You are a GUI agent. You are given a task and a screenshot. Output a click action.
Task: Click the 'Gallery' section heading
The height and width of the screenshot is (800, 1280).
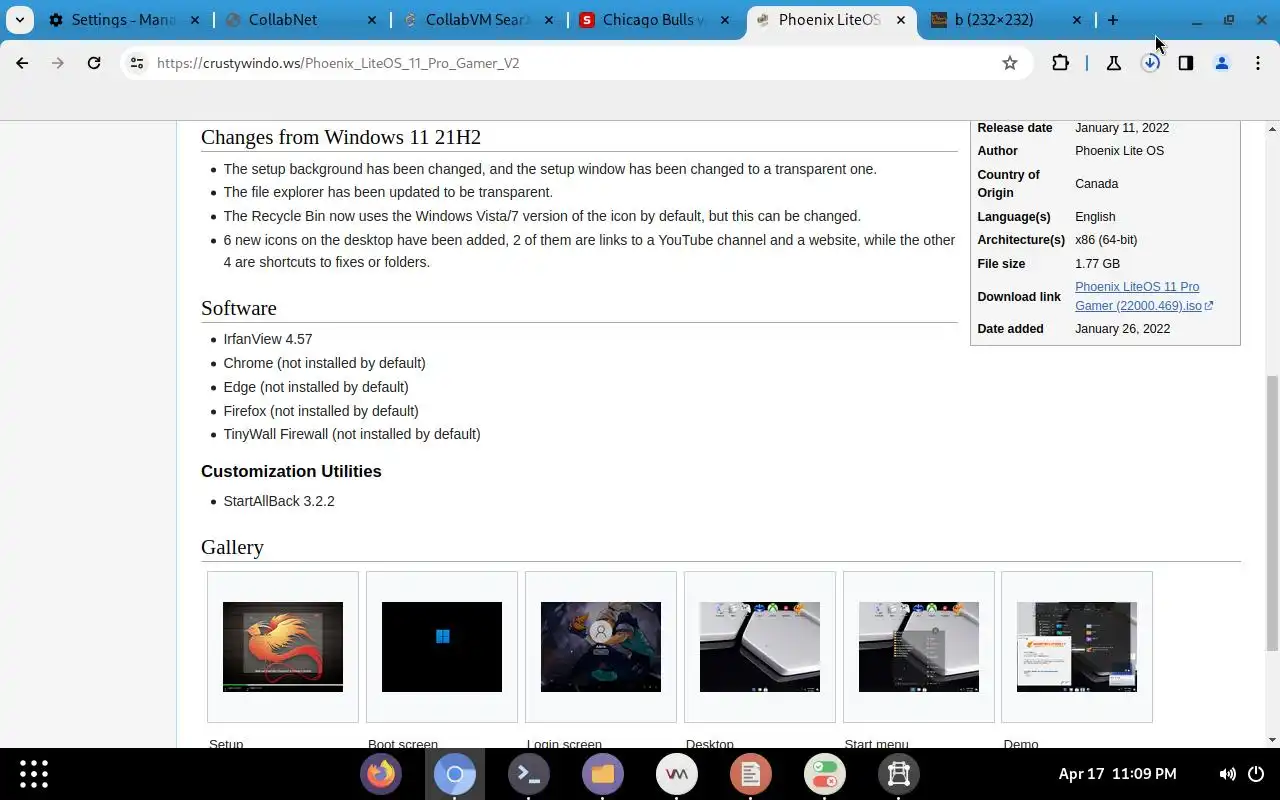coord(232,547)
